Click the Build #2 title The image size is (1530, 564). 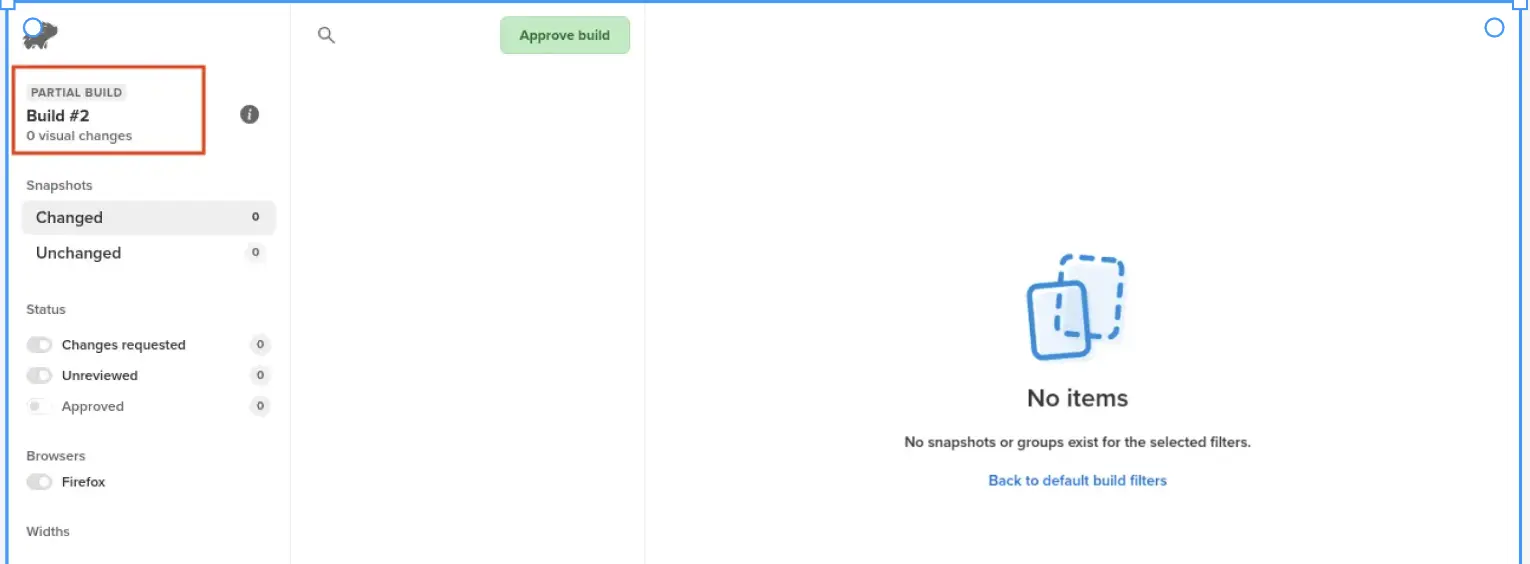tap(58, 116)
